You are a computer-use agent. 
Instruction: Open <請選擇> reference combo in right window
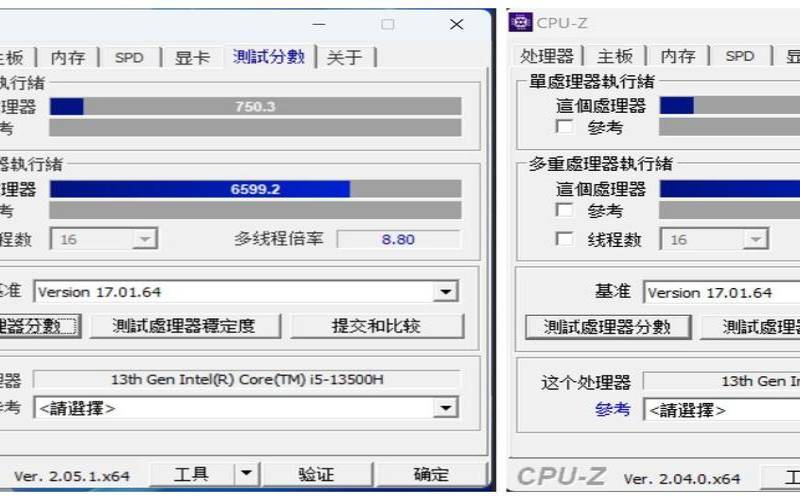point(721,410)
